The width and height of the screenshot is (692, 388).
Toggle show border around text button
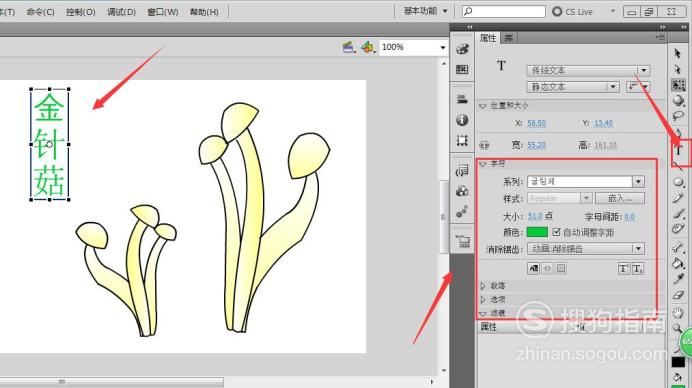(x=561, y=268)
